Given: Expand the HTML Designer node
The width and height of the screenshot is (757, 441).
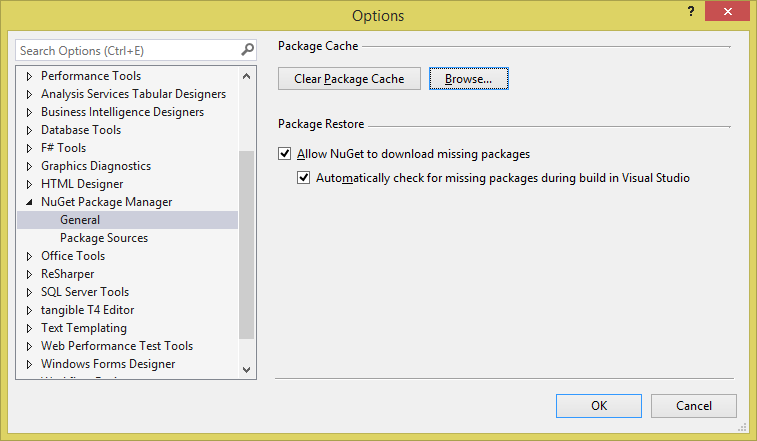Looking at the screenshot, I should coord(29,185).
